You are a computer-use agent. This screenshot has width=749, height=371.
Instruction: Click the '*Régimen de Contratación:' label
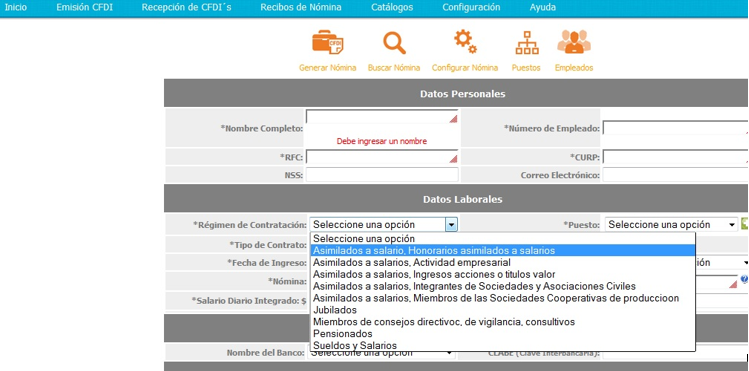249,224
